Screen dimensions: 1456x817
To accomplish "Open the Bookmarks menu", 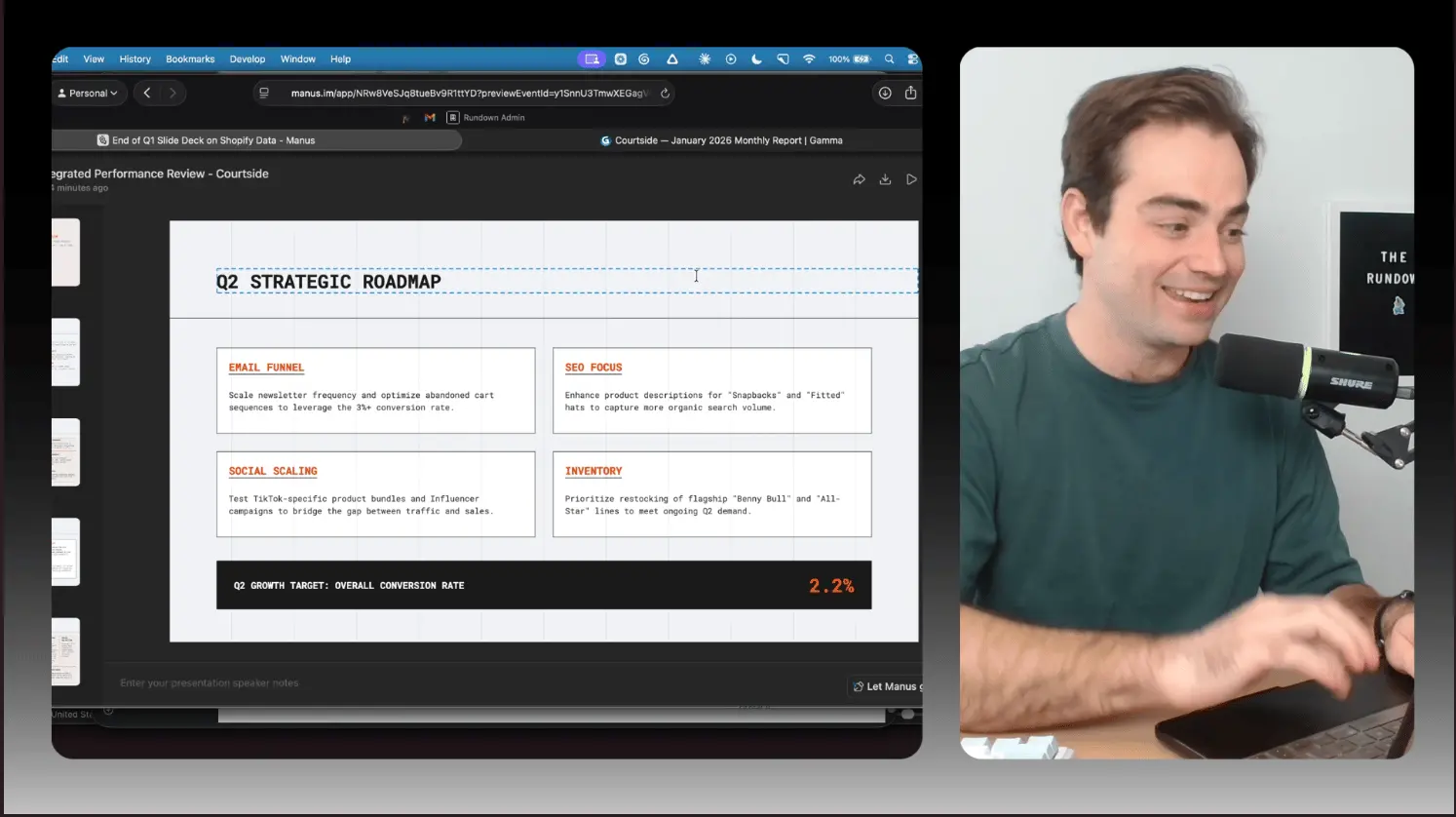I will pyautogui.click(x=190, y=59).
